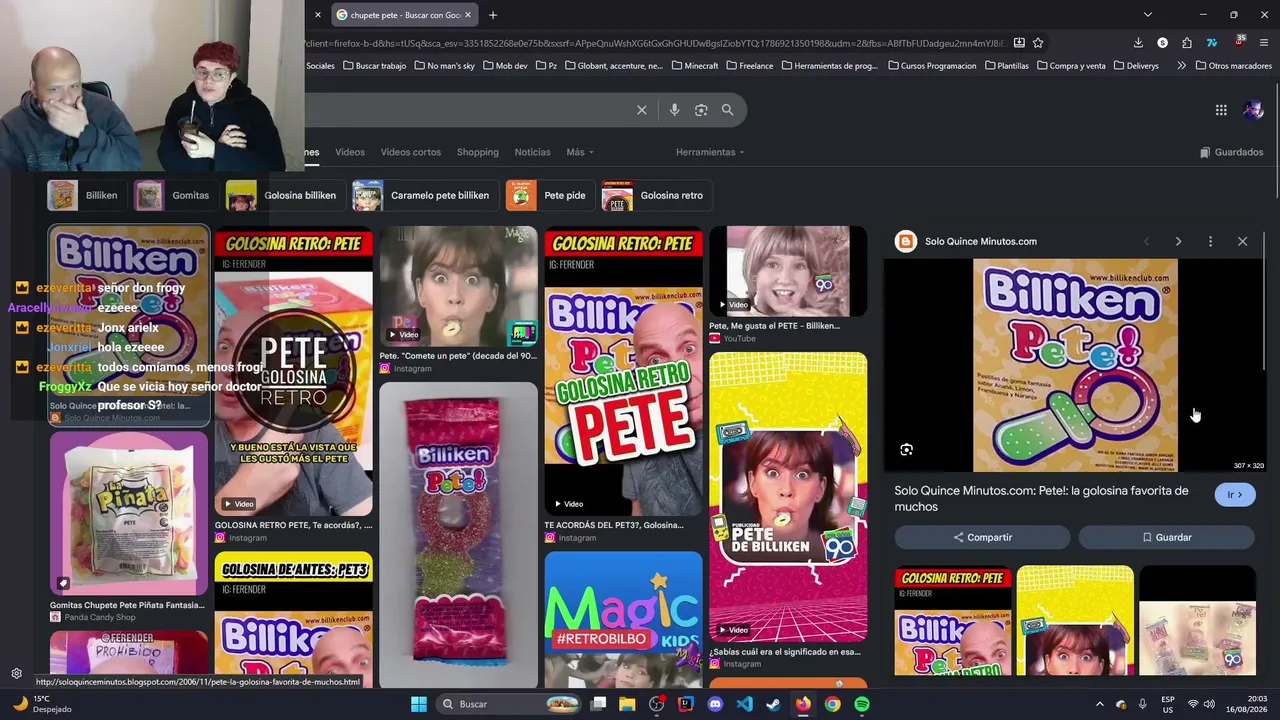This screenshot has width=1280, height=720.
Task: Open the preview panel three-dot options
Action: pos(1210,241)
